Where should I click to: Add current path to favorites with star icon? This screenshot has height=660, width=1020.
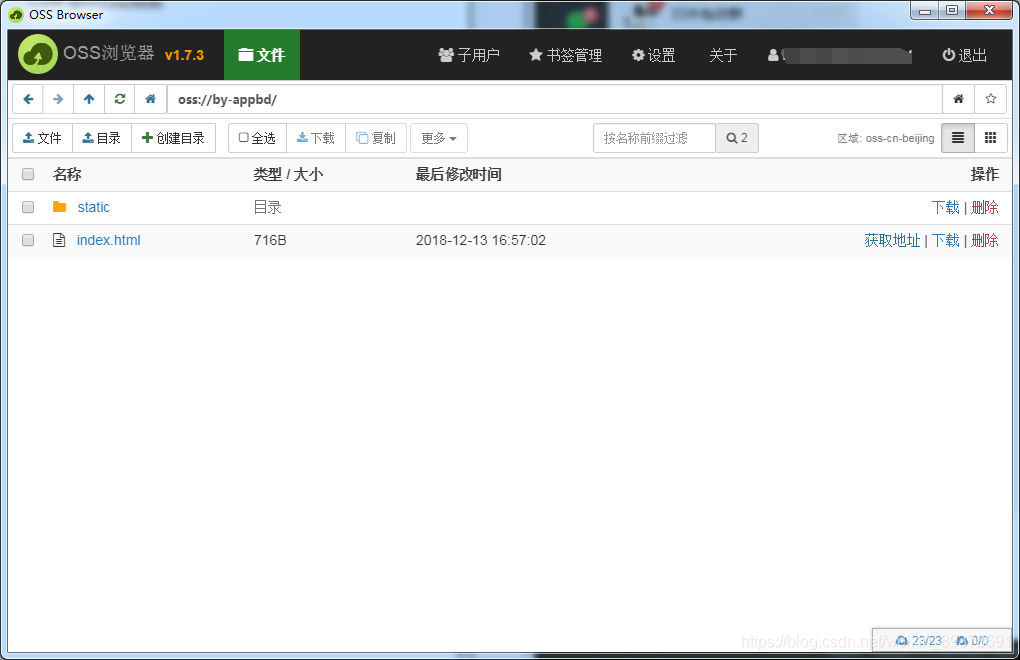pyautogui.click(x=990, y=99)
